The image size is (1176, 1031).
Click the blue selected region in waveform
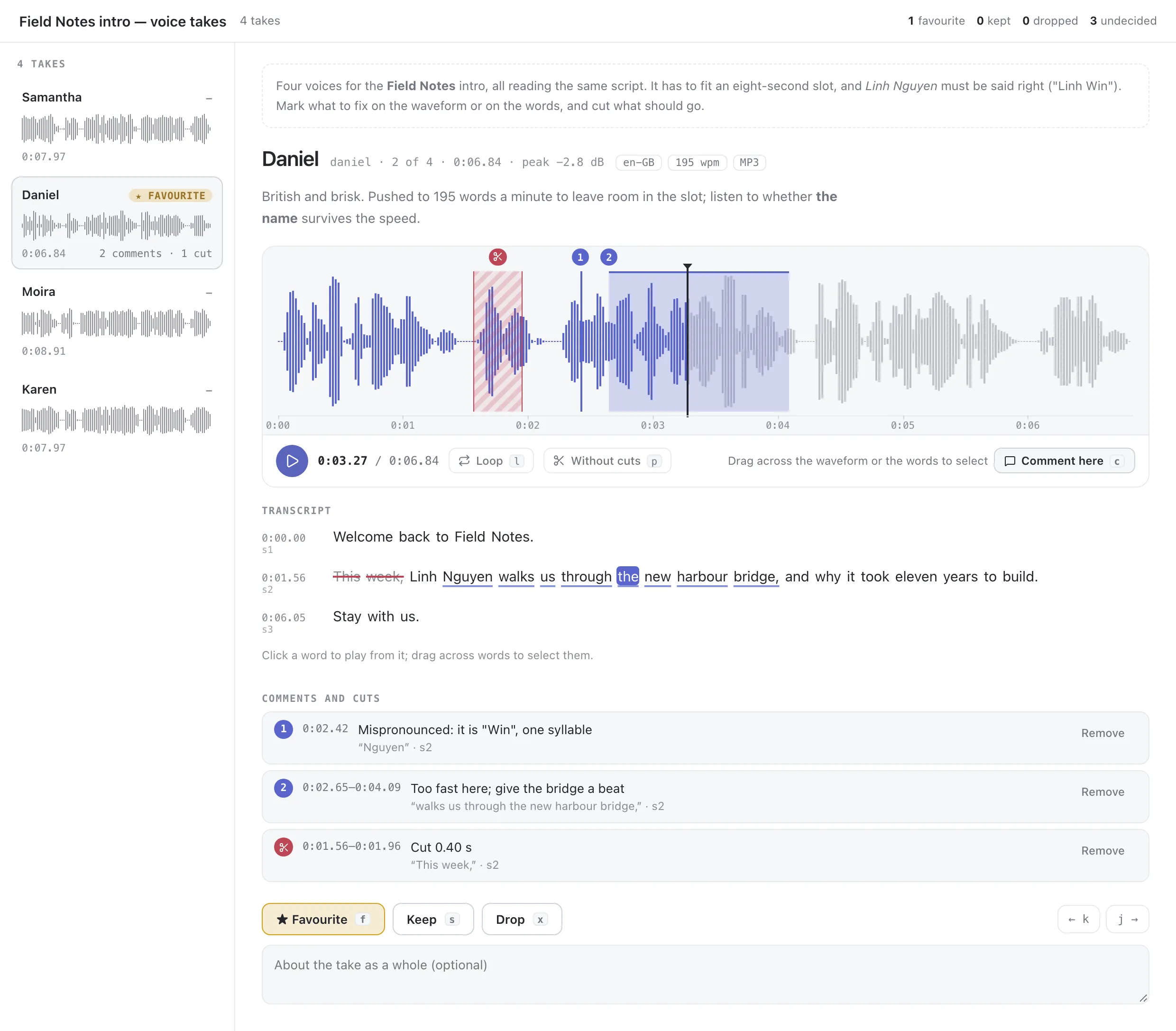pos(698,341)
